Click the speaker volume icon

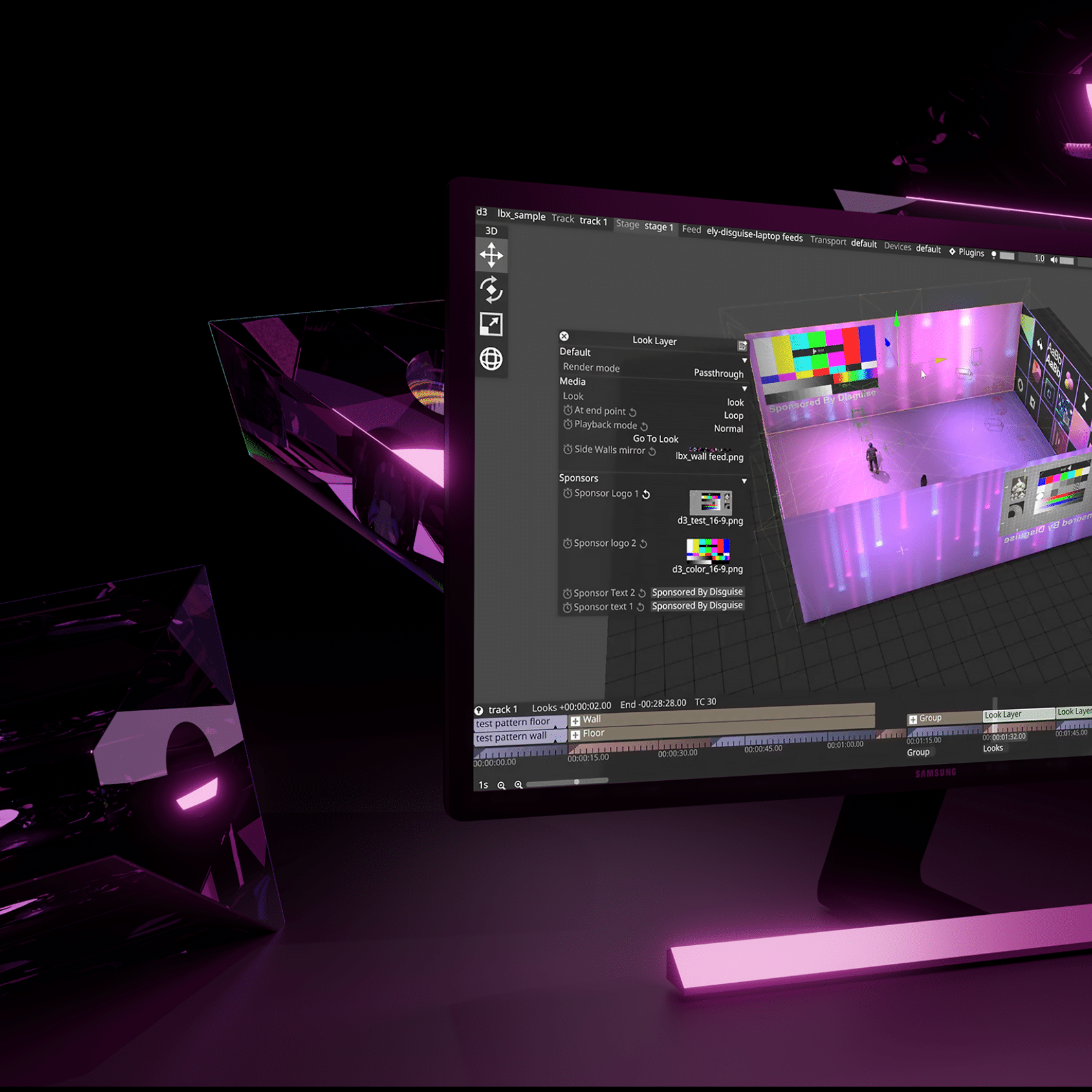pos(1054,259)
